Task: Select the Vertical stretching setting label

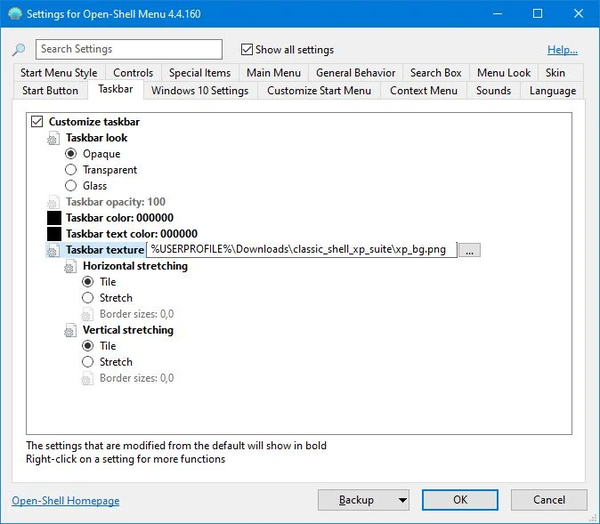Action: coord(128,330)
